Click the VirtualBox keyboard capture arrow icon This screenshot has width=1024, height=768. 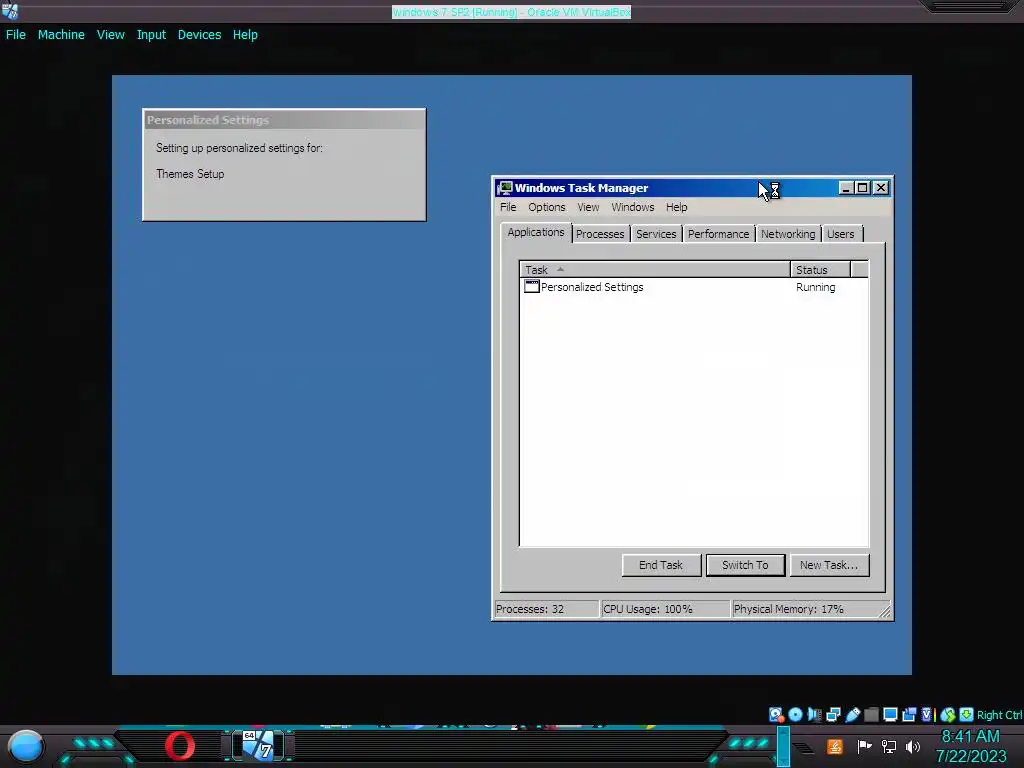click(967, 714)
